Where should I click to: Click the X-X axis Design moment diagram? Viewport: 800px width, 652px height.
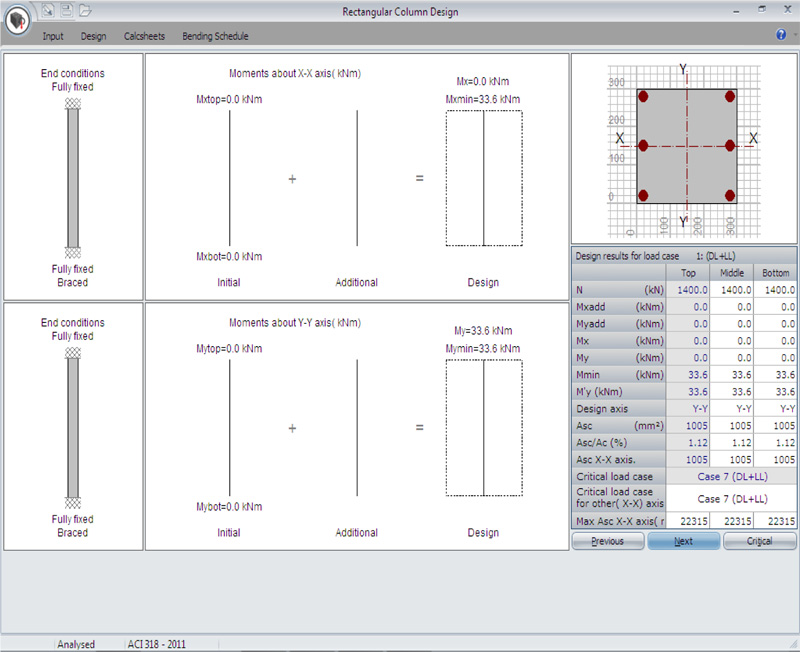[x=483, y=178]
